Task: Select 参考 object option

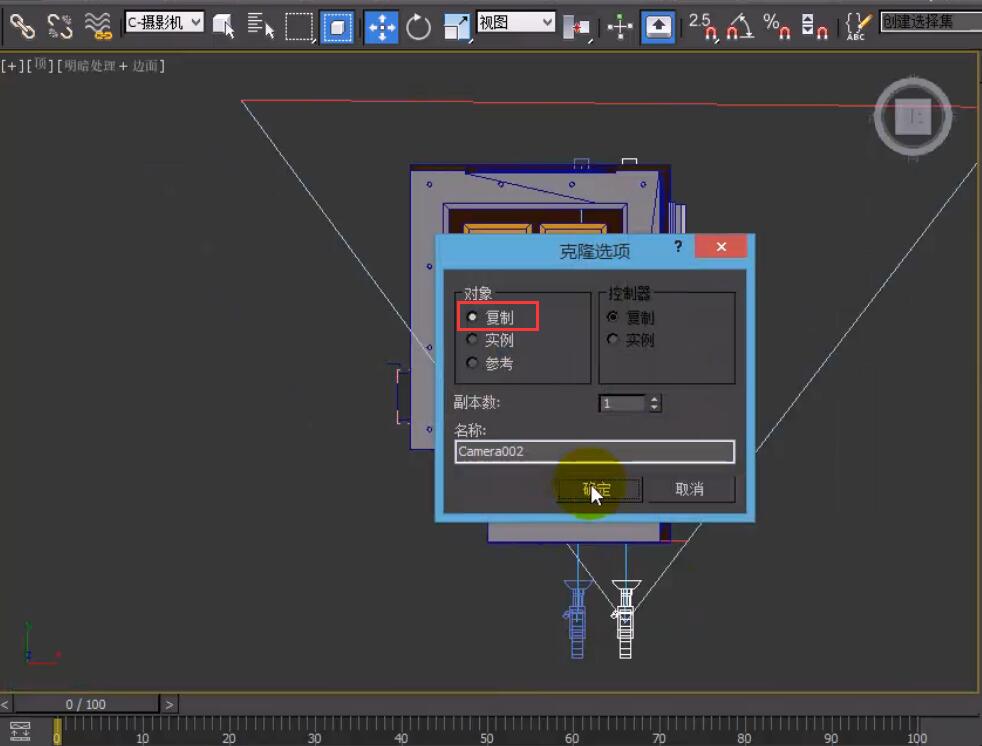Action: pos(492,363)
